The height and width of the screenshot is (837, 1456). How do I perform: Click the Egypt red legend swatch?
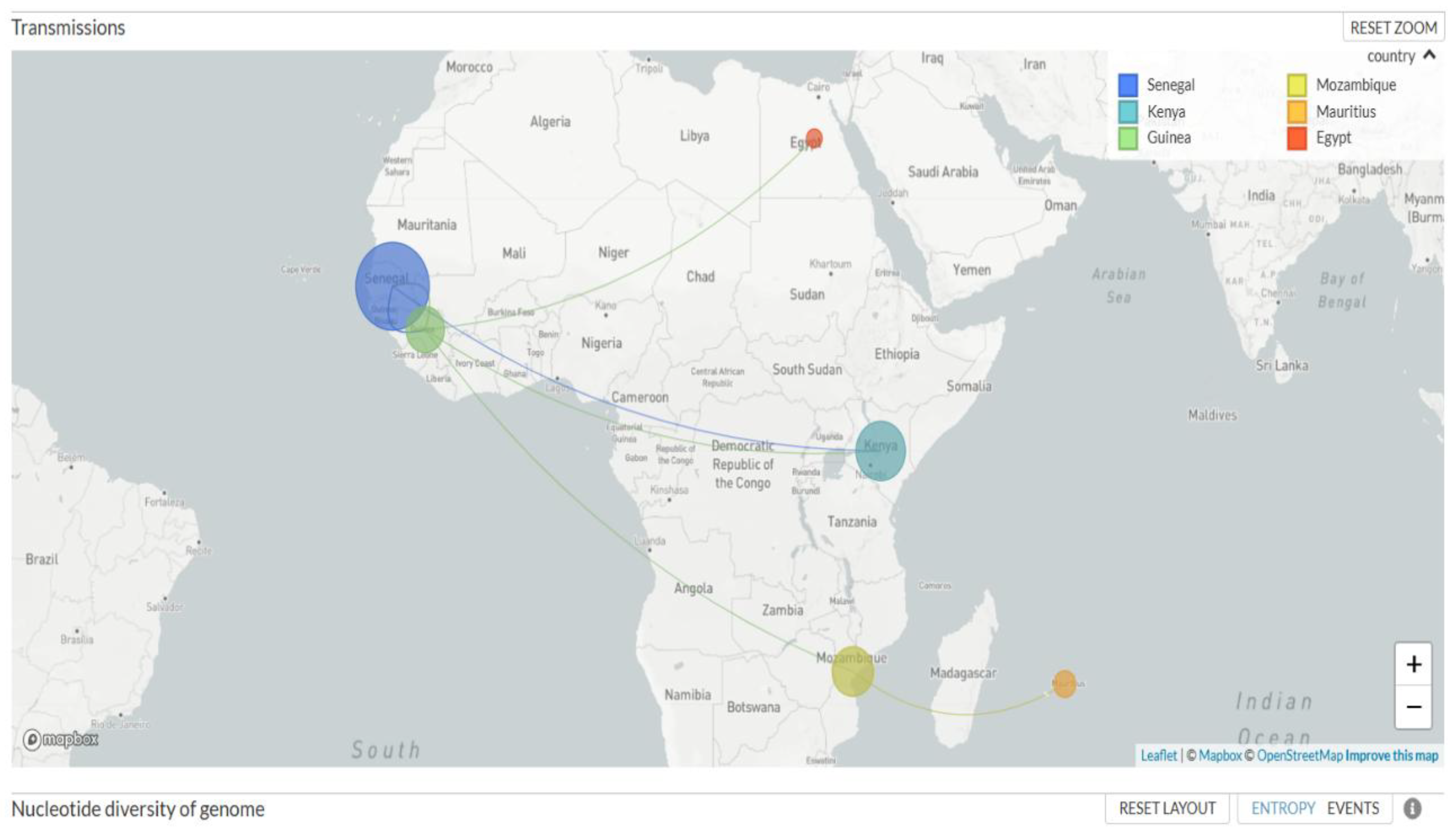(1297, 138)
